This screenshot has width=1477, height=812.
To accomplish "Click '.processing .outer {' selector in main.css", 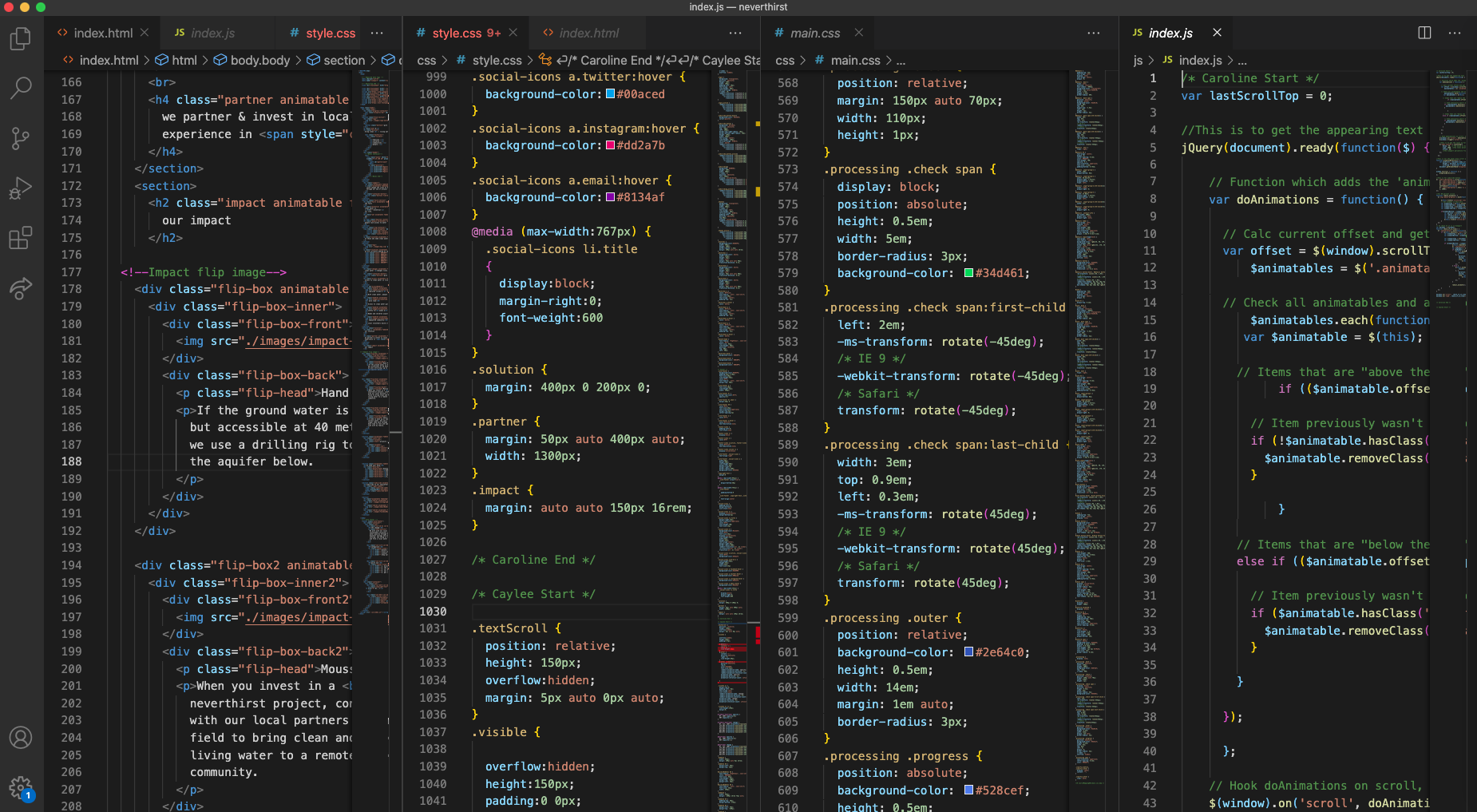I will 893,618.
